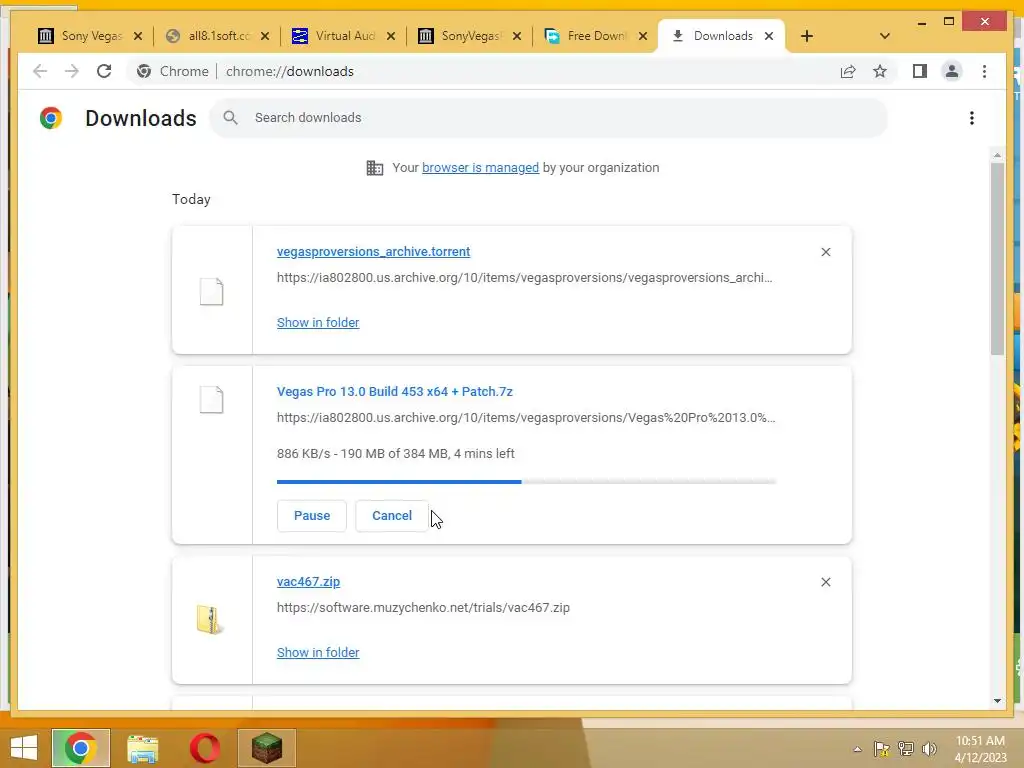Share this page icon in address bar
The image size is (1024, 768).
point(848,71)
